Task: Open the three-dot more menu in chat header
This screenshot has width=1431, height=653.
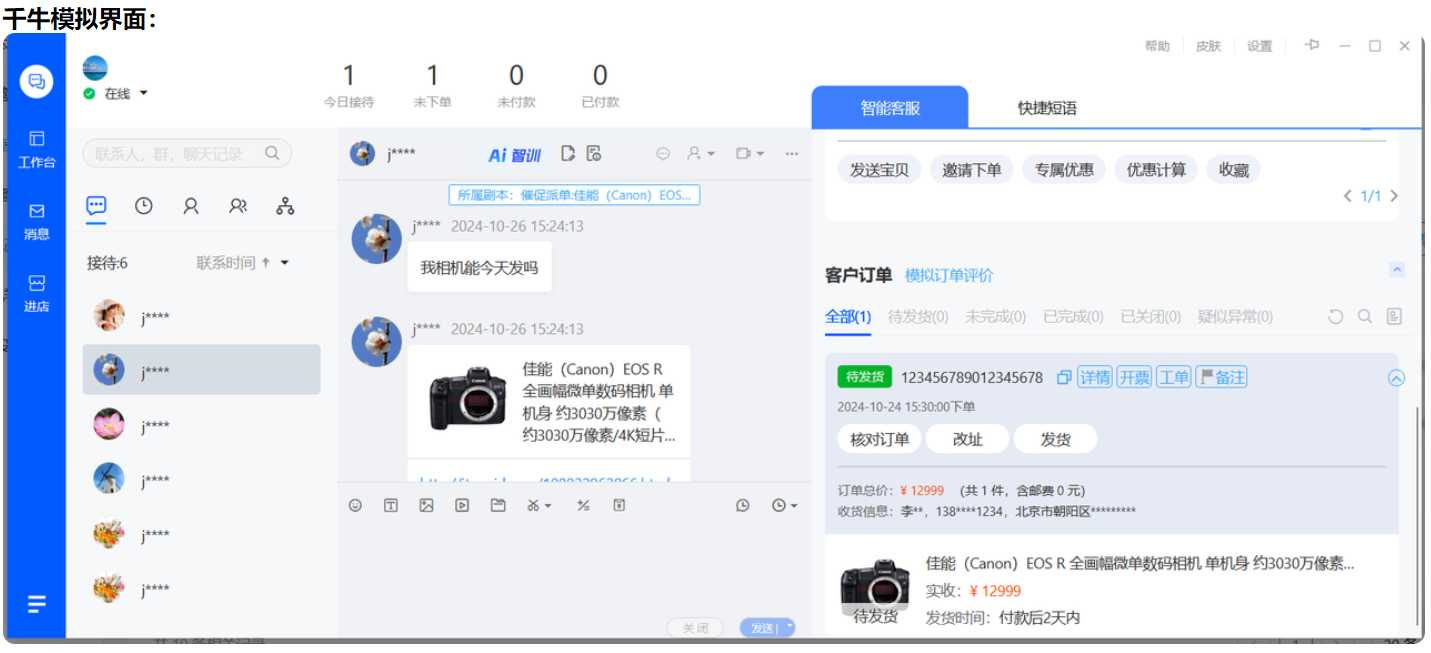Action: (792, 153)
